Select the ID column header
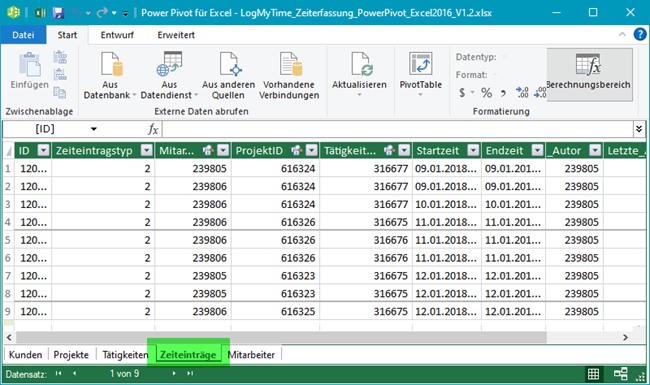Image resolution: width=650 pixels, height=385 pixels. [25, 150]
